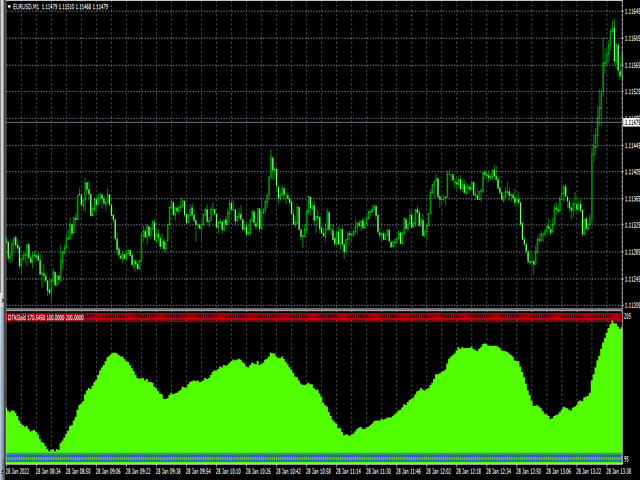Click the 28 Jan 2022 date label
The height and width of the screenshot is (480, 640).
(x=18, y=470)
